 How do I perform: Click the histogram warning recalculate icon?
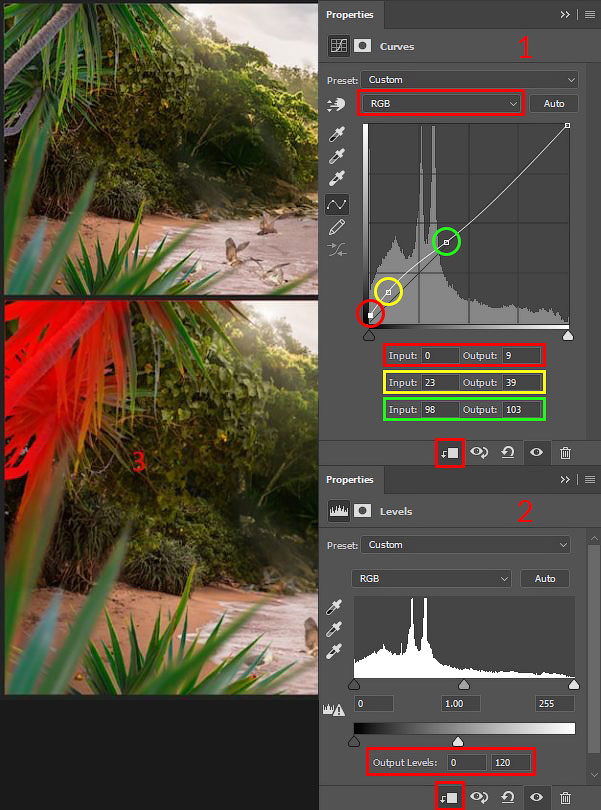pyautogui.click(x=334, y=710)
